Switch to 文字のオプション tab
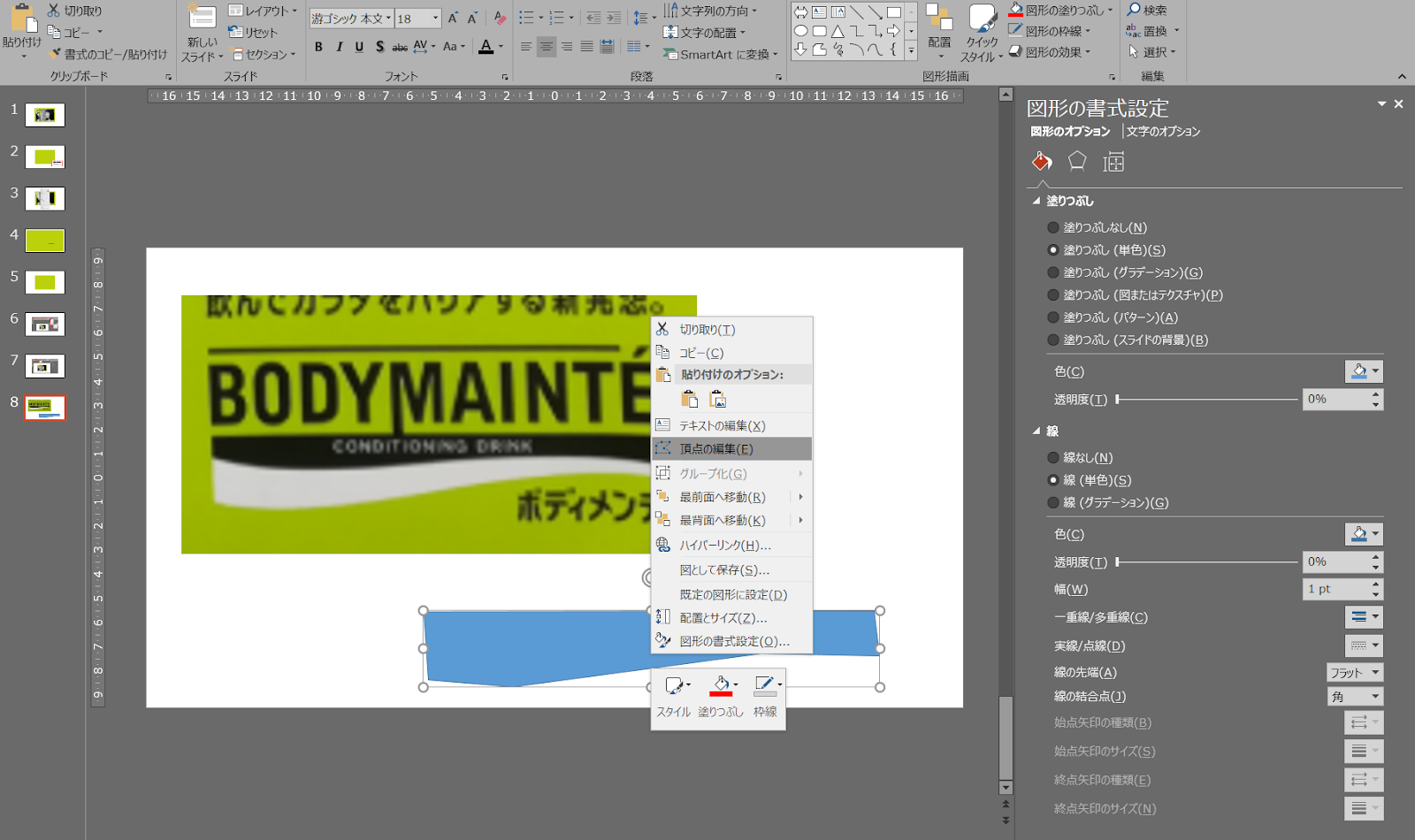Screen dimensions: 1415x840 (1163, 131)
